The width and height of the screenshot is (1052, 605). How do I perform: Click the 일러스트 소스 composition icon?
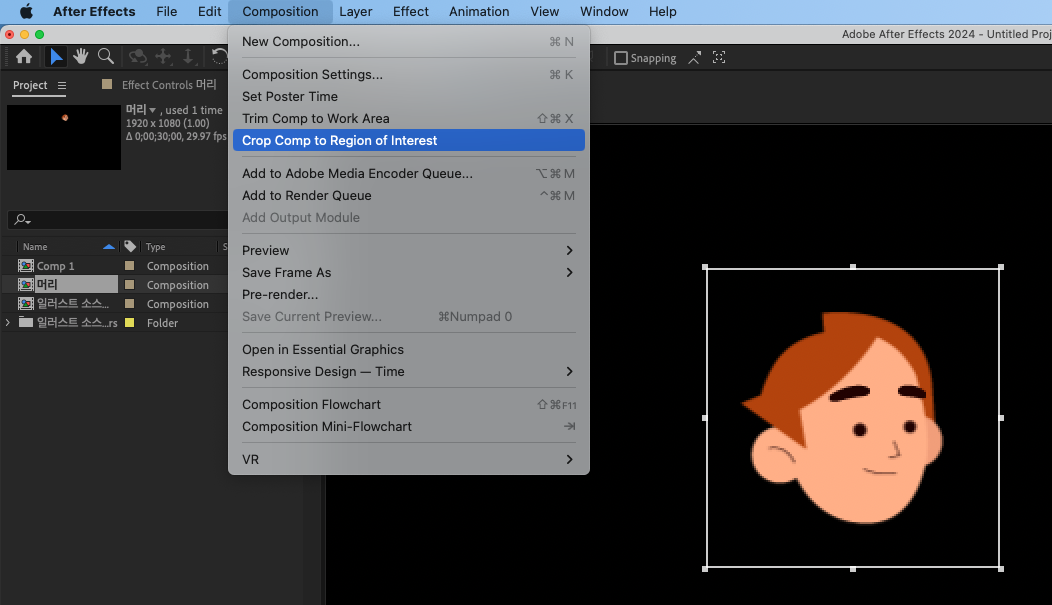(26, 303)
